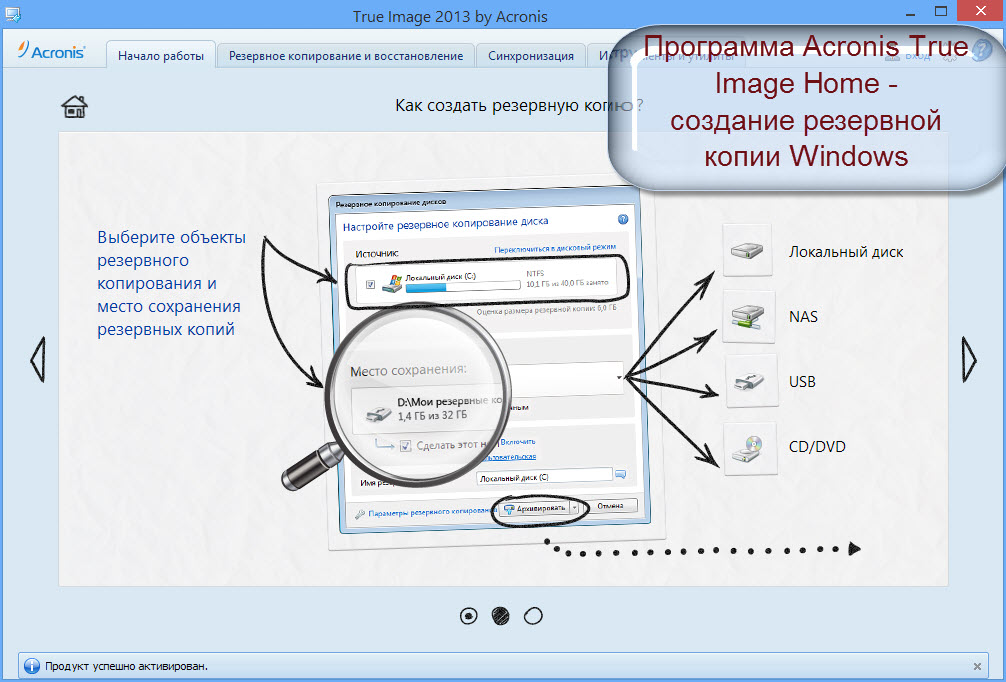Maximize the True Image window

click(x=941, y=12)
